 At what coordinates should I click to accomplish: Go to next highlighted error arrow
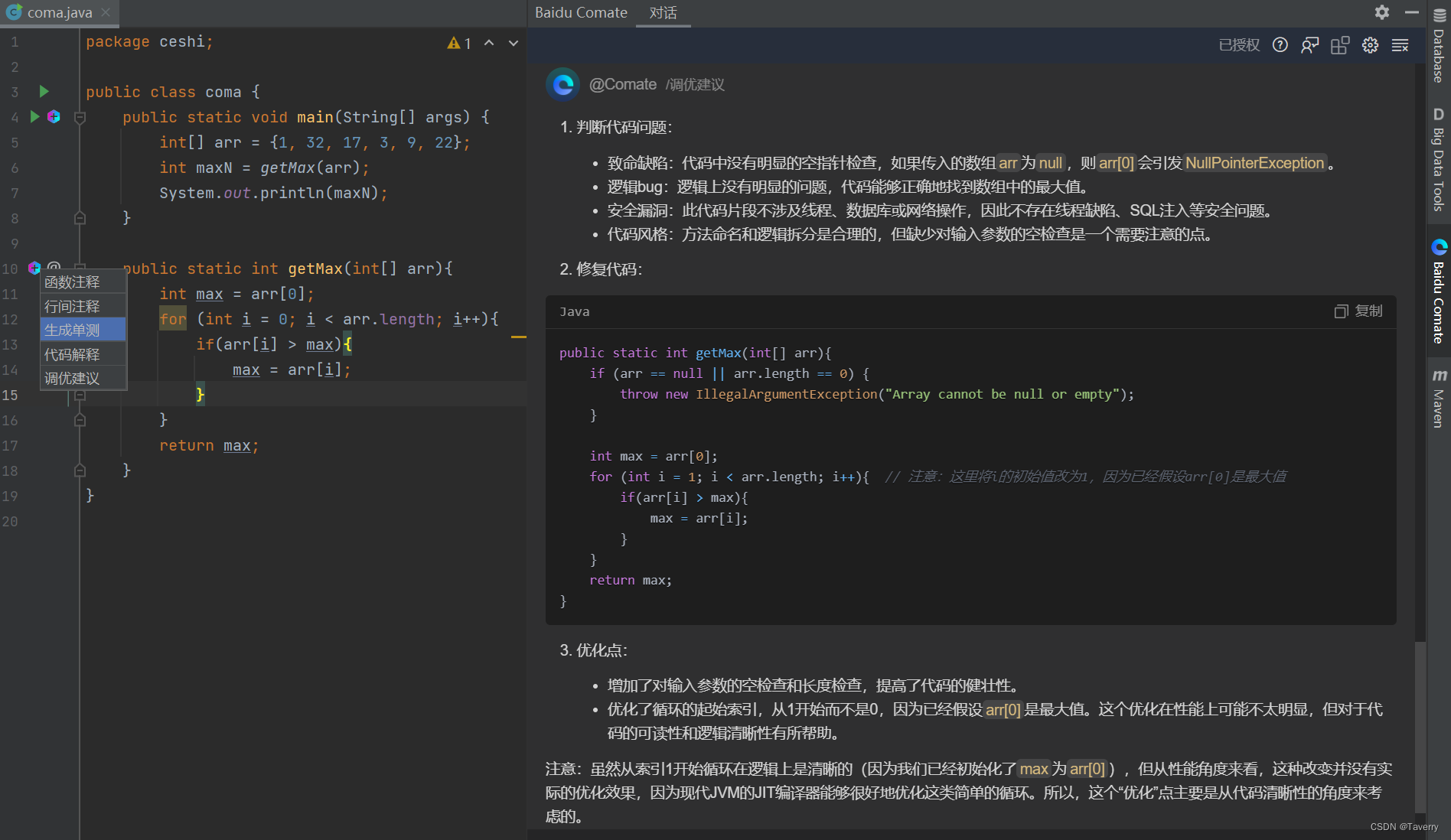point(514,44)
